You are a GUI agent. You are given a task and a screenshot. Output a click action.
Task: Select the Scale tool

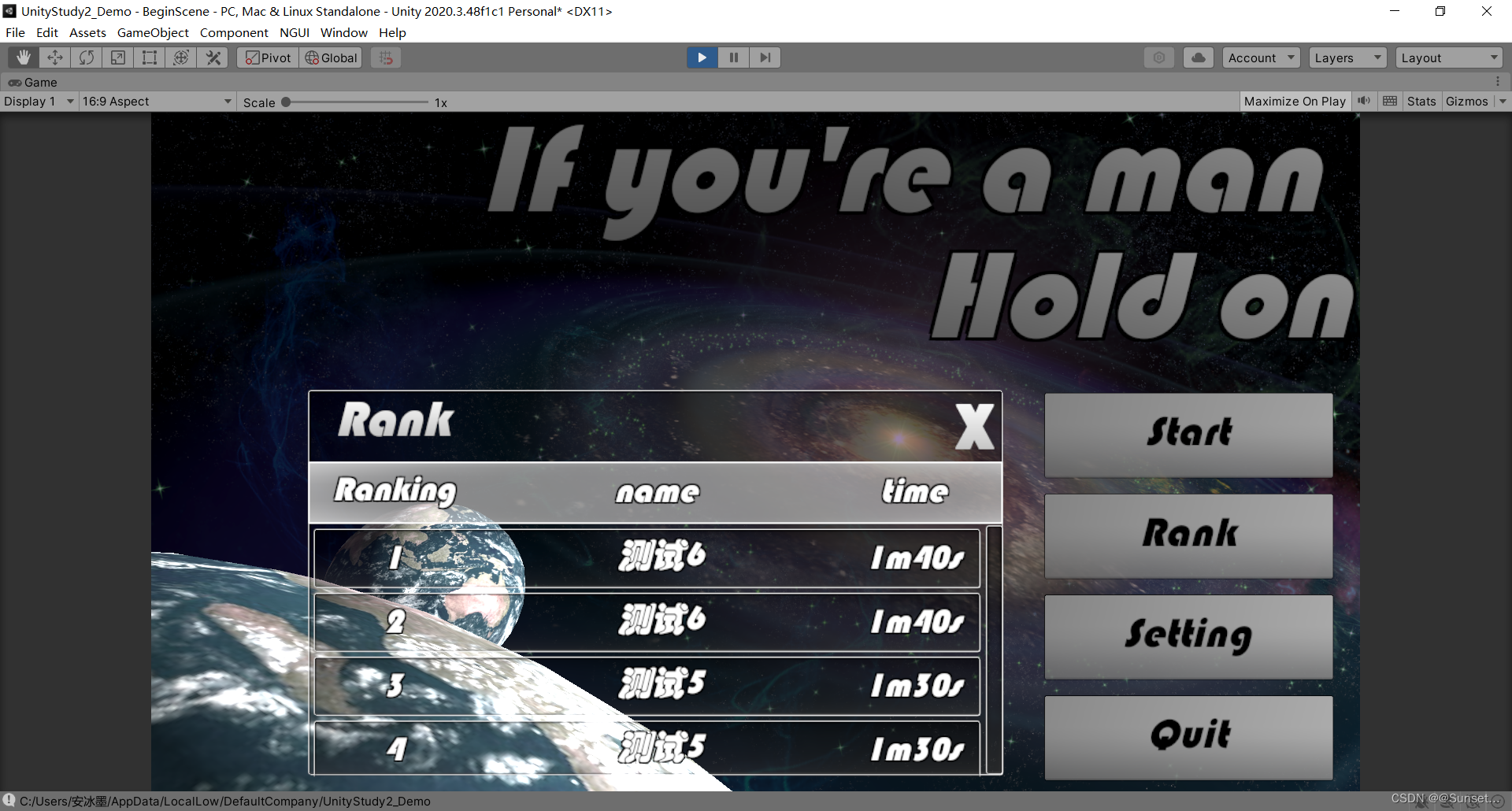(118, 57)
